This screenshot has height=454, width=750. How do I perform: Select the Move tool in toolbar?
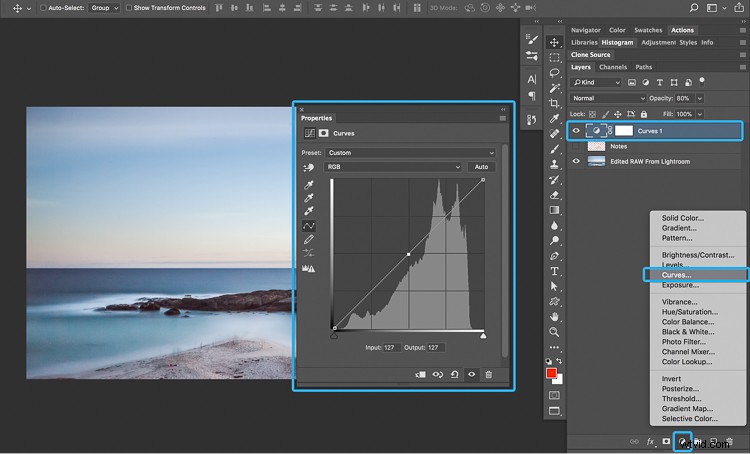click(554, 43)
